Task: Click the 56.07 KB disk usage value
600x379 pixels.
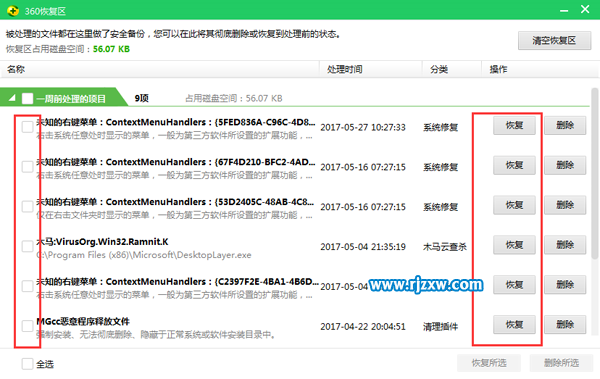Action: pos(111,49)
